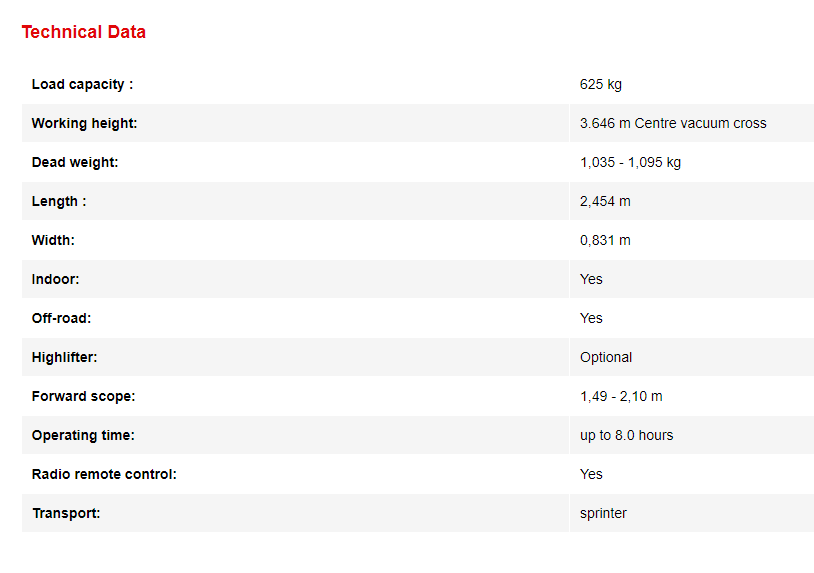Select the sprinter transport value
Screen dimensions: 814x573
(x=603, y=514)
